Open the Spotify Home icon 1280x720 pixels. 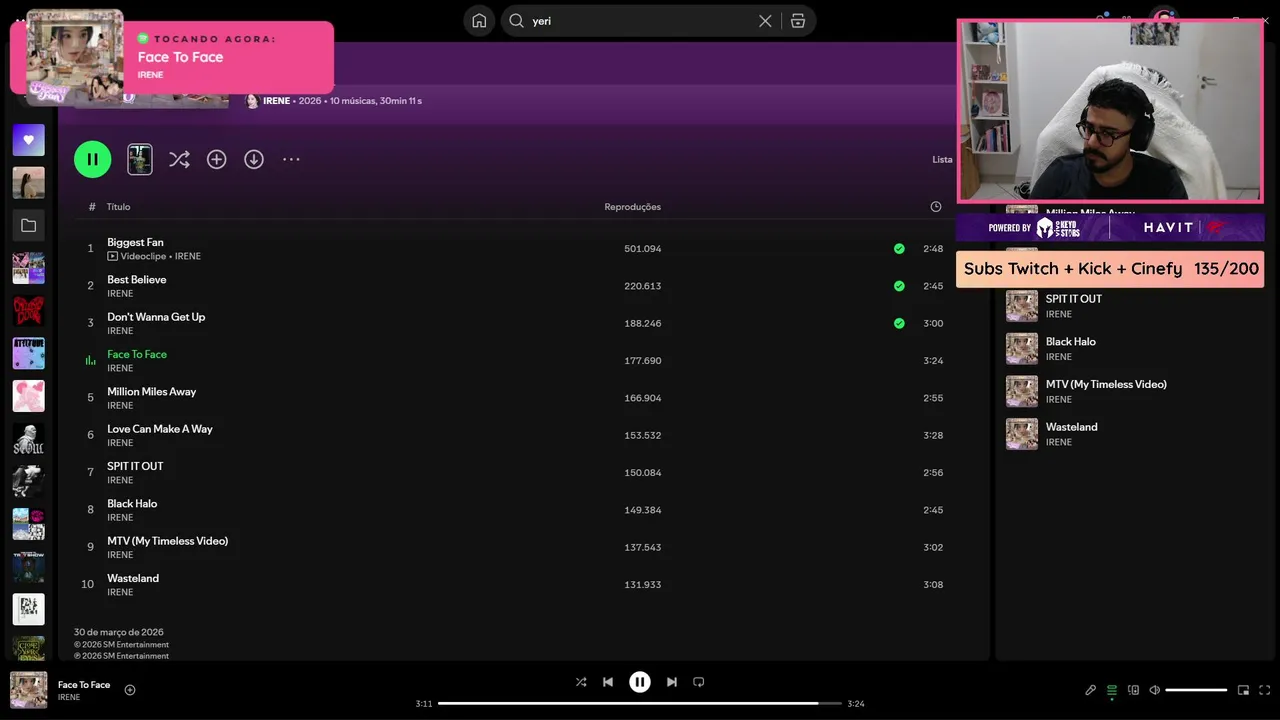(479, 21)
